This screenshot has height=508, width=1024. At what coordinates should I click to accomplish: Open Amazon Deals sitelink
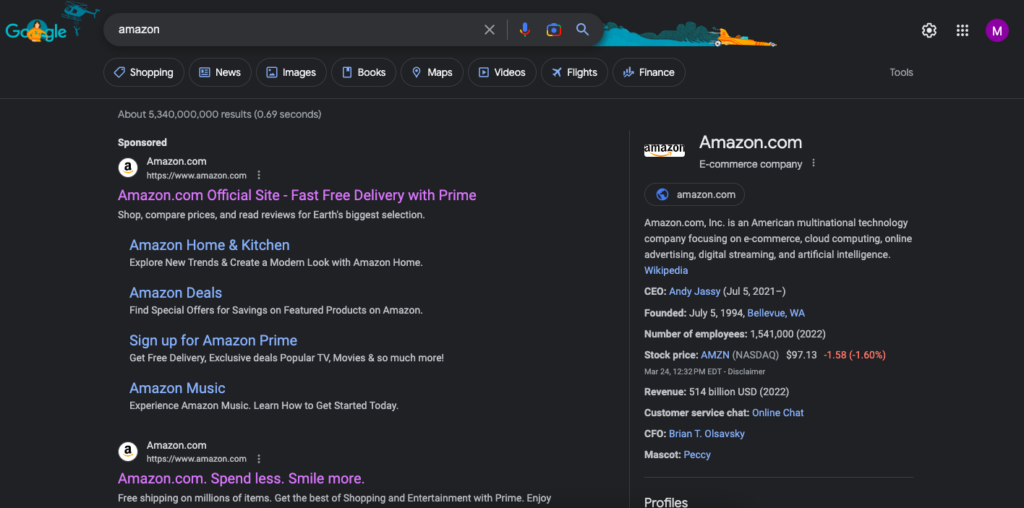(176, 293)
